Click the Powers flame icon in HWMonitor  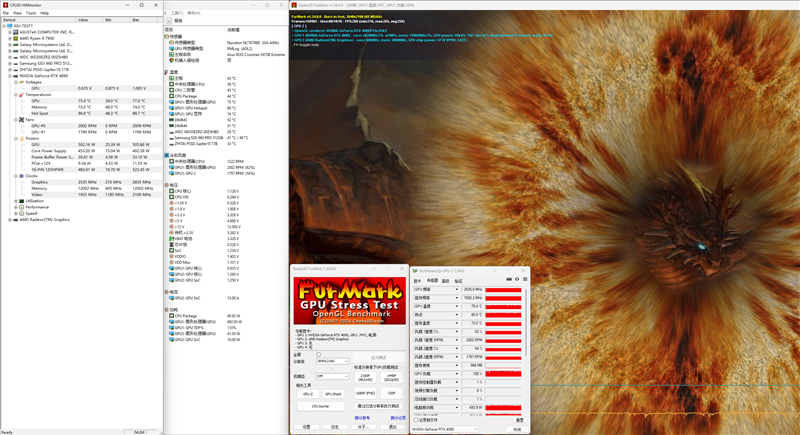pyautogui.click(x=21, y=138)
